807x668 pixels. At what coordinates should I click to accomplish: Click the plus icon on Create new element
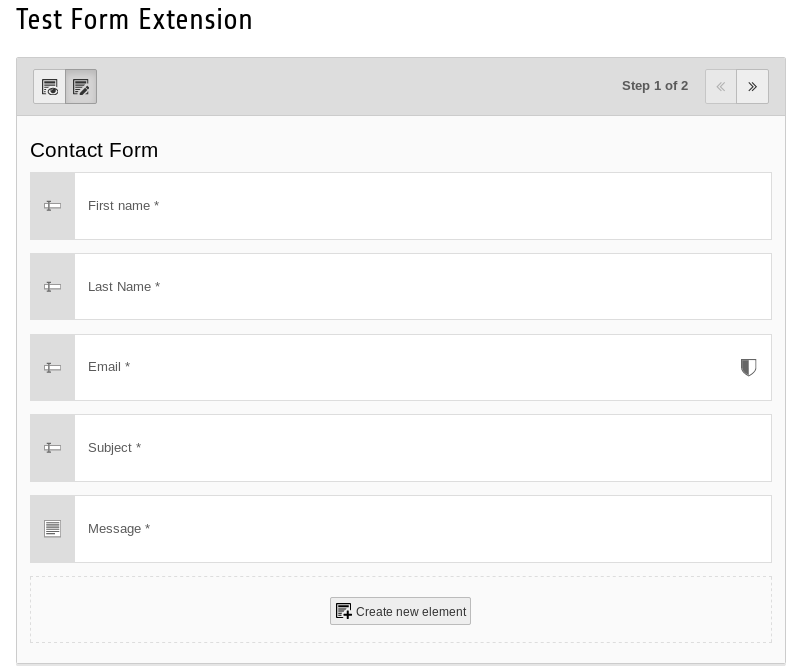[x=344, y=611]
